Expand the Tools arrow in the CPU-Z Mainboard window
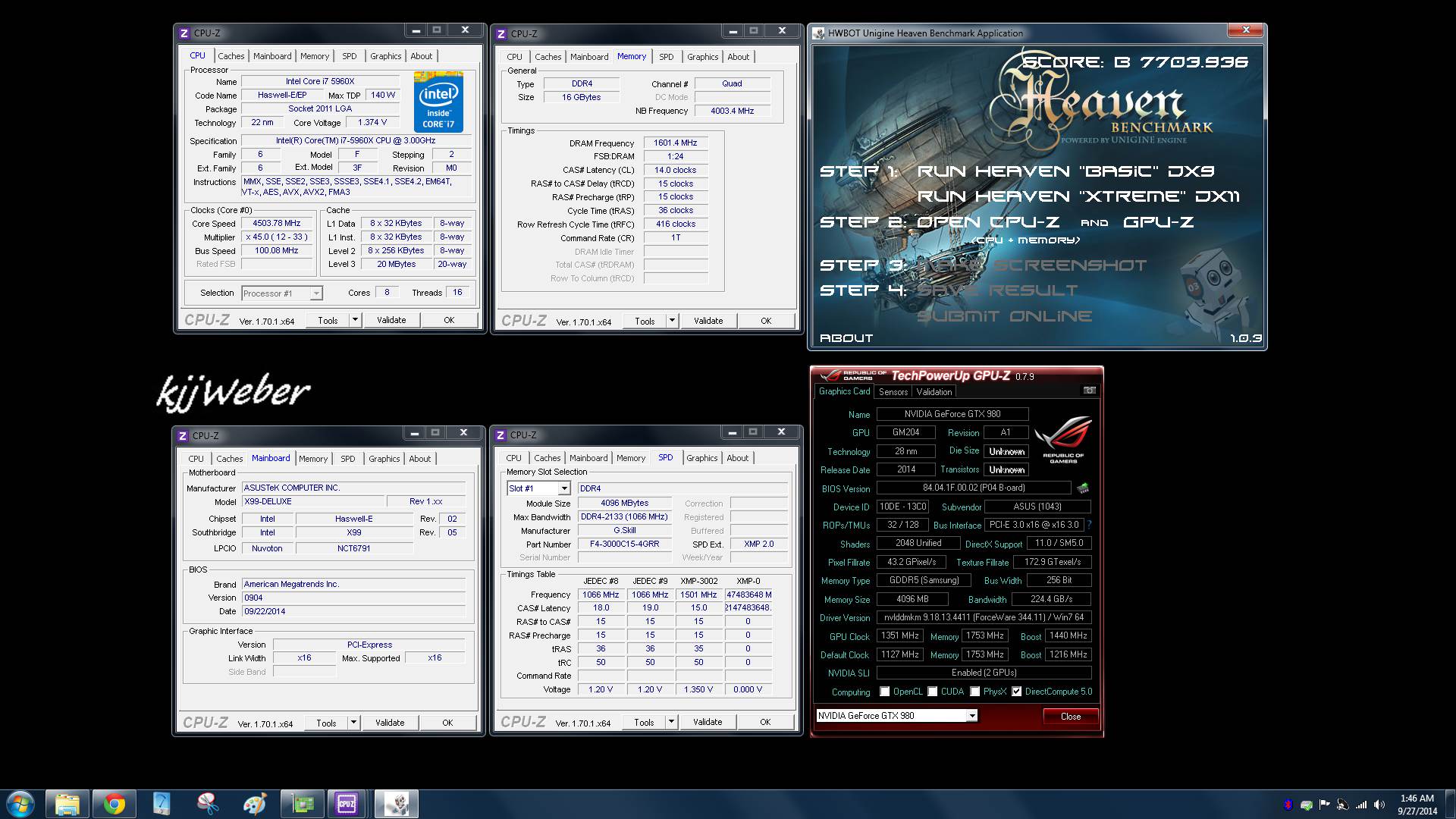 click(x=353, y=723)
